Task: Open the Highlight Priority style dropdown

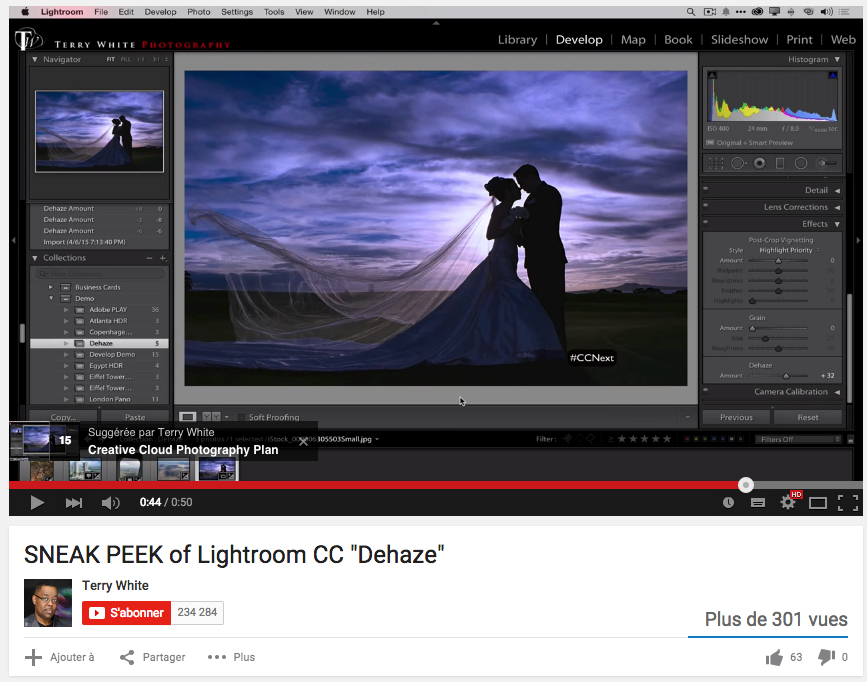Action: coord(789,250)
